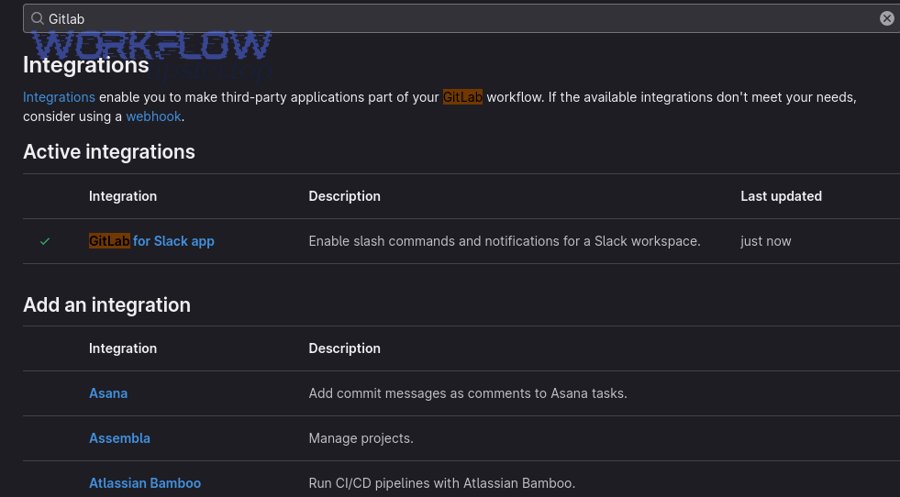Click Integration header in Add an integration table

pos(123,348)
